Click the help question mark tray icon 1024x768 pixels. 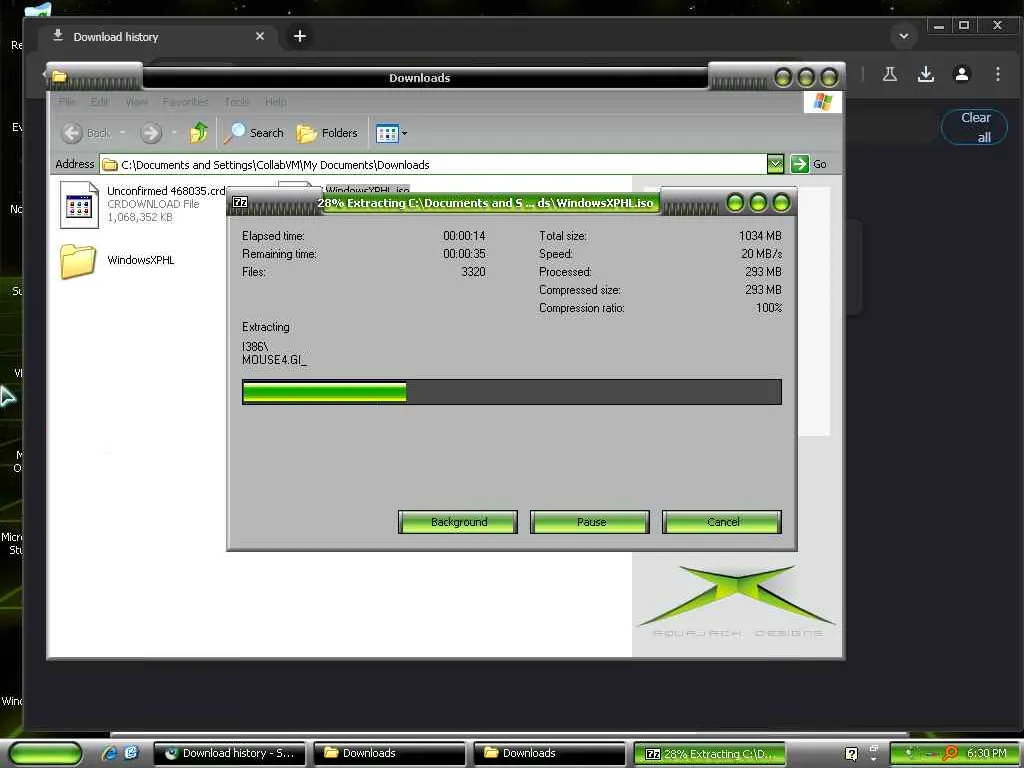tap(851, 754)
